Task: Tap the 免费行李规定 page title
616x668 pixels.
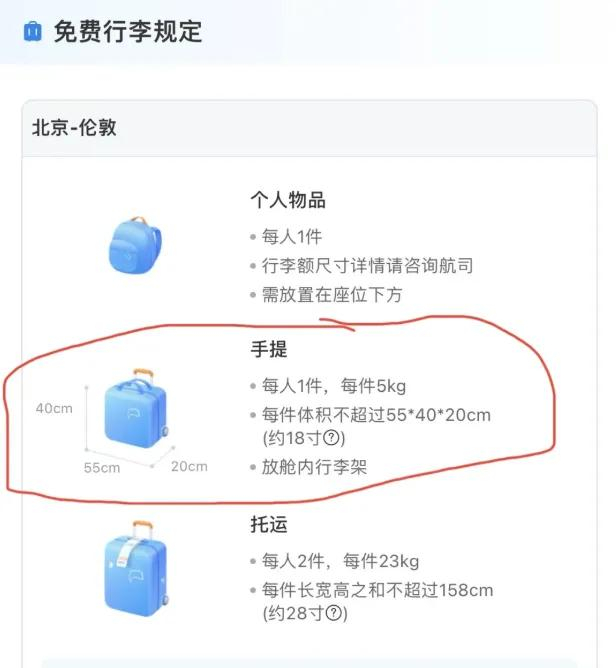Action: [x=128, y=32]
